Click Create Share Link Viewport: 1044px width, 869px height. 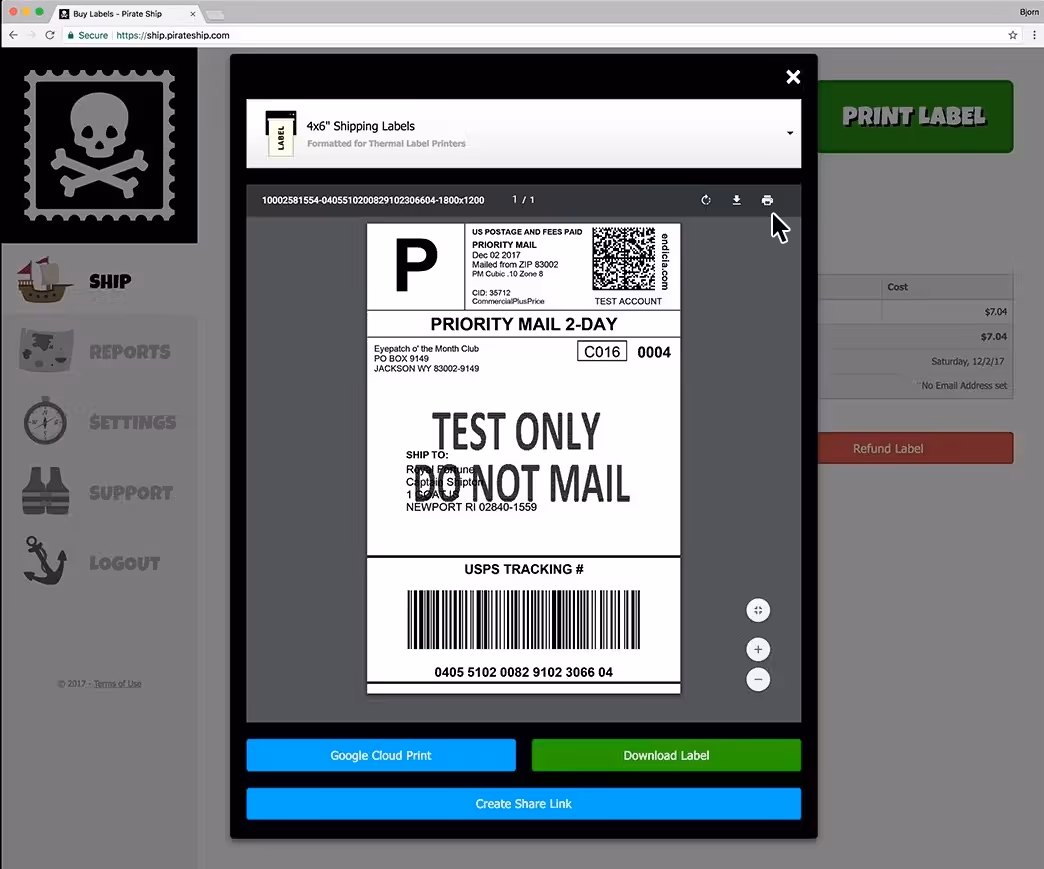point(523,804)
